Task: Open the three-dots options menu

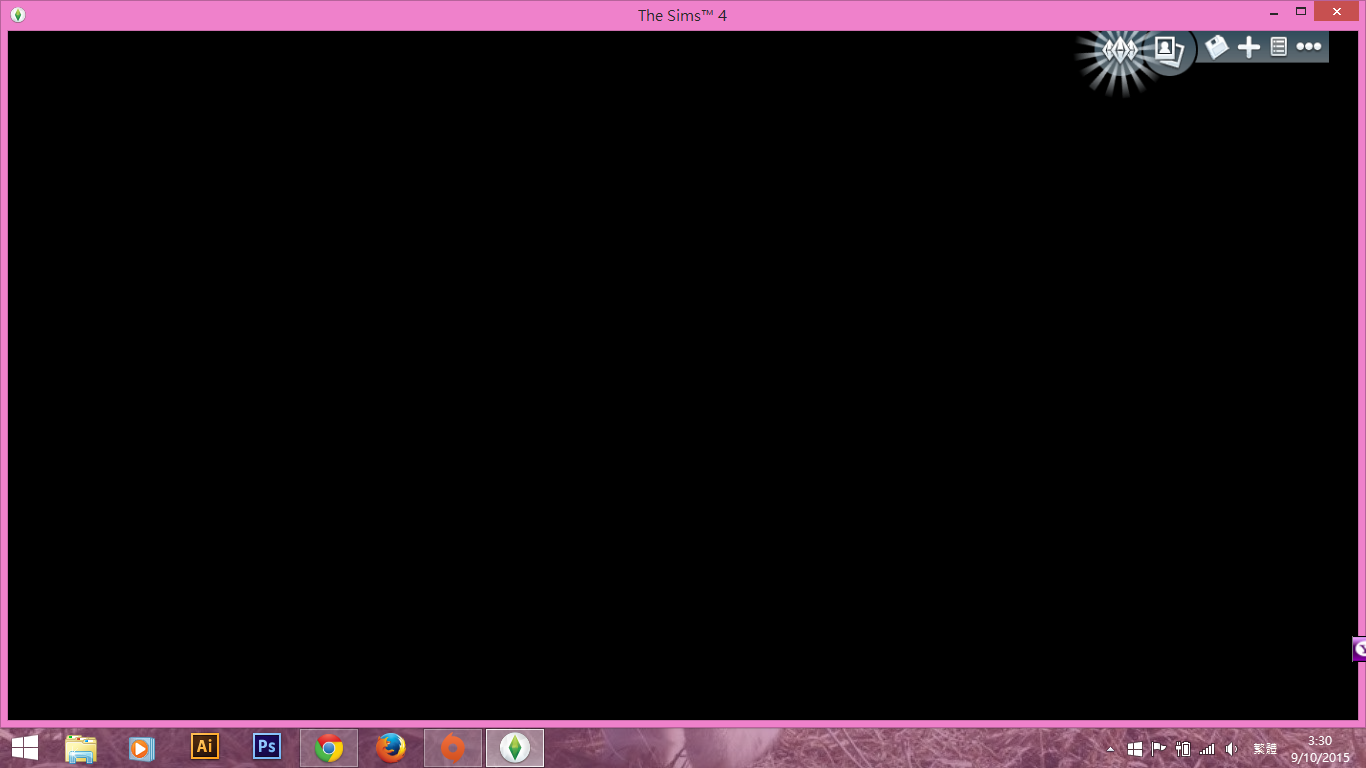Action: click(1309, 47)
